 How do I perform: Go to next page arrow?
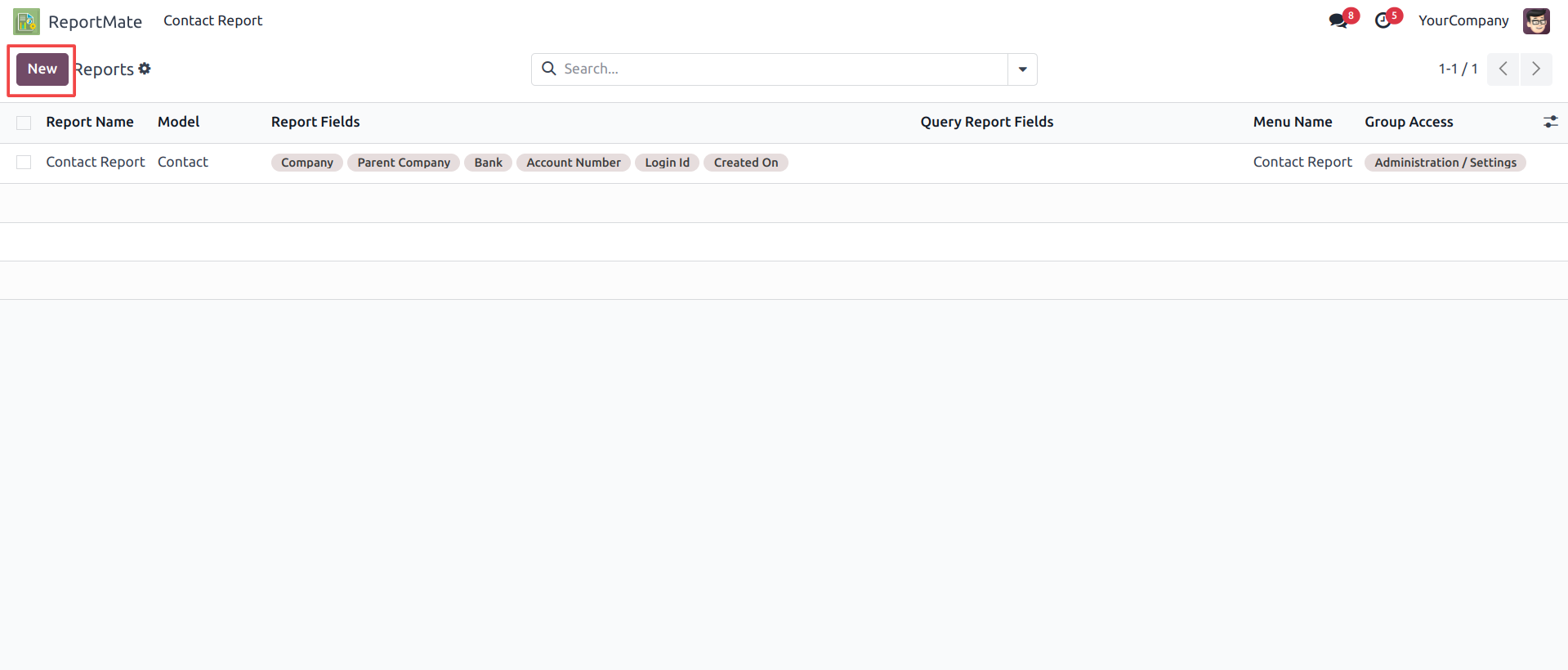tap(1535, 69)
